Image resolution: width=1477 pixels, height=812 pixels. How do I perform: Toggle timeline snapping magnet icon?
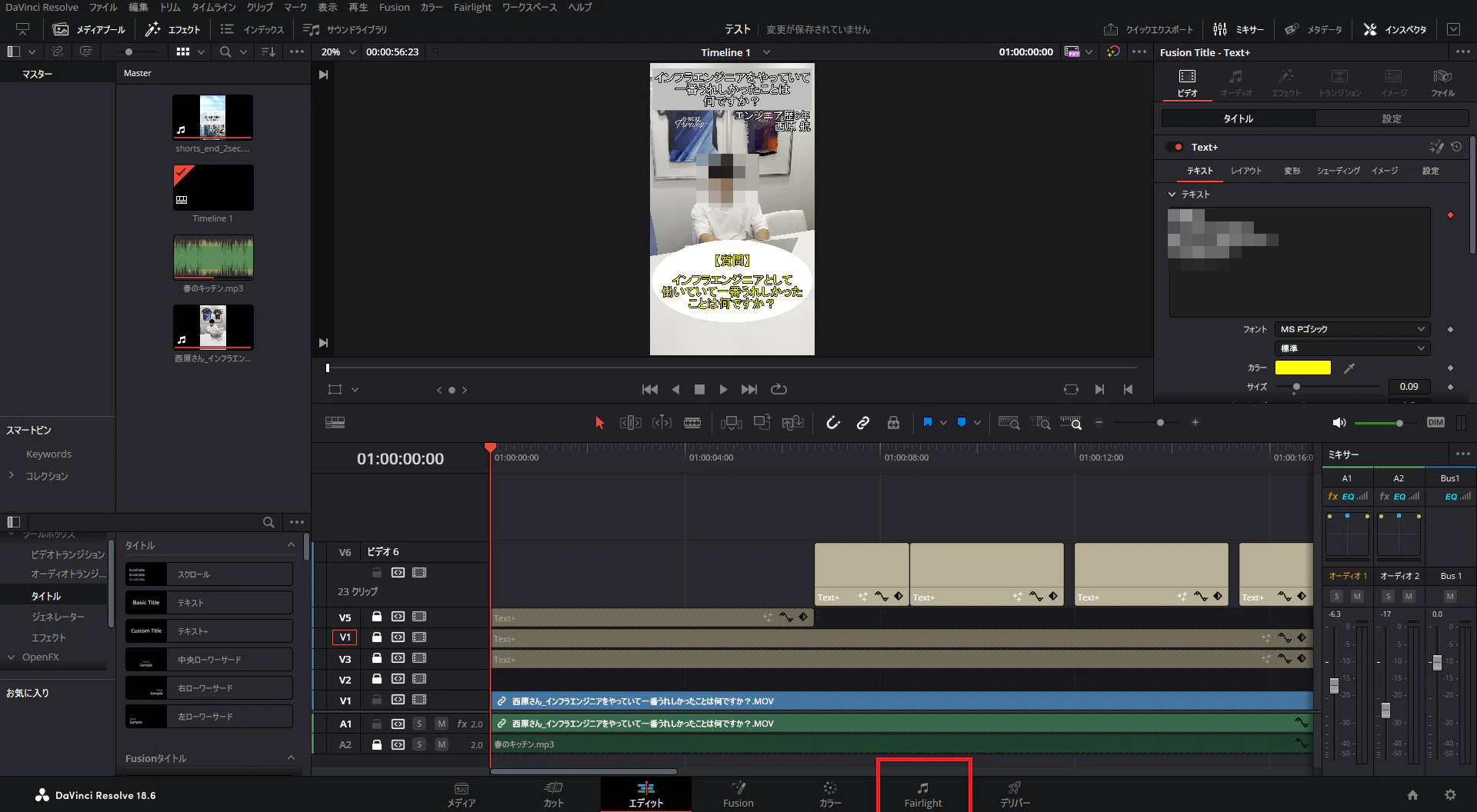pyautogui.click(x=832, y=423)
